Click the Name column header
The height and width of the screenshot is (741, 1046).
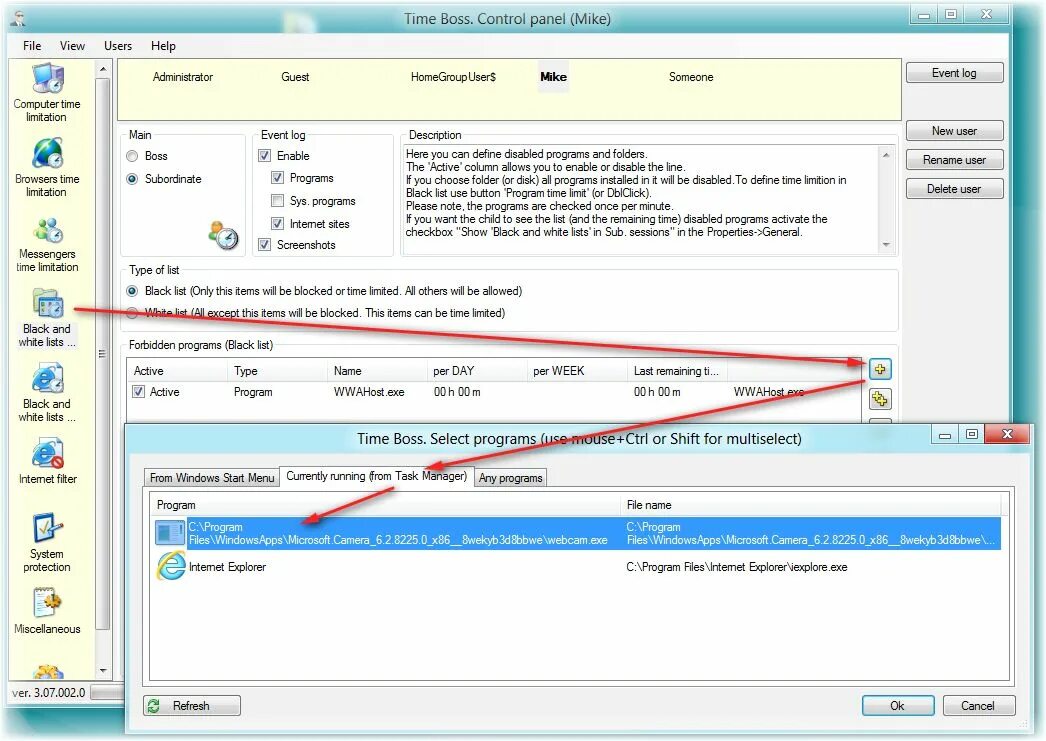pyautogui.click(x=377, y=371)
